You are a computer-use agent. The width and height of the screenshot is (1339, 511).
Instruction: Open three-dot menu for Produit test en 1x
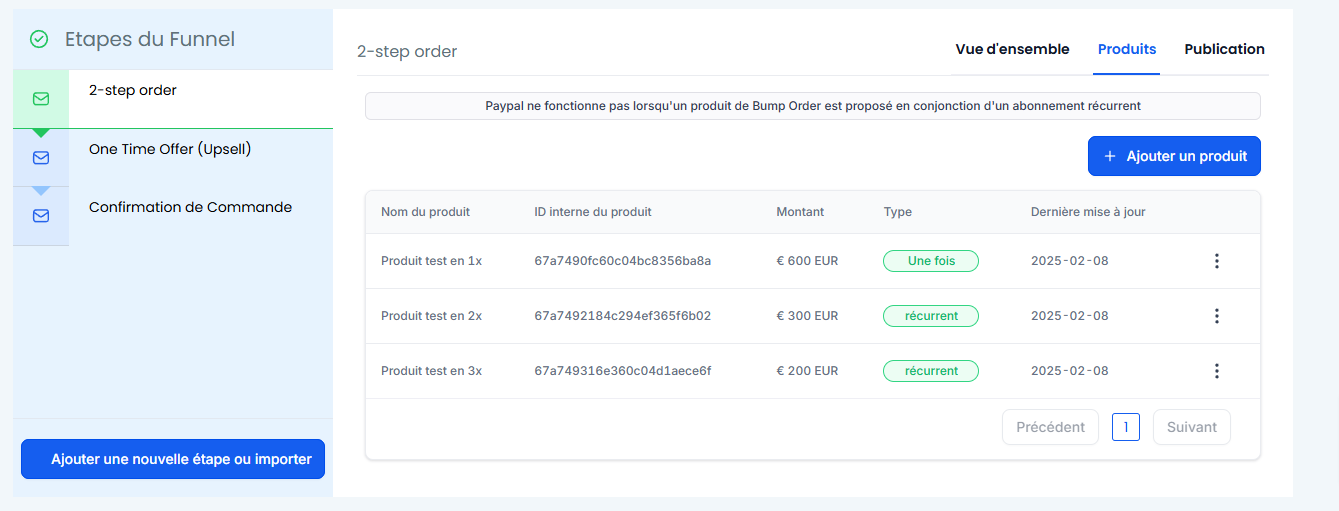tap(1216, 261)
